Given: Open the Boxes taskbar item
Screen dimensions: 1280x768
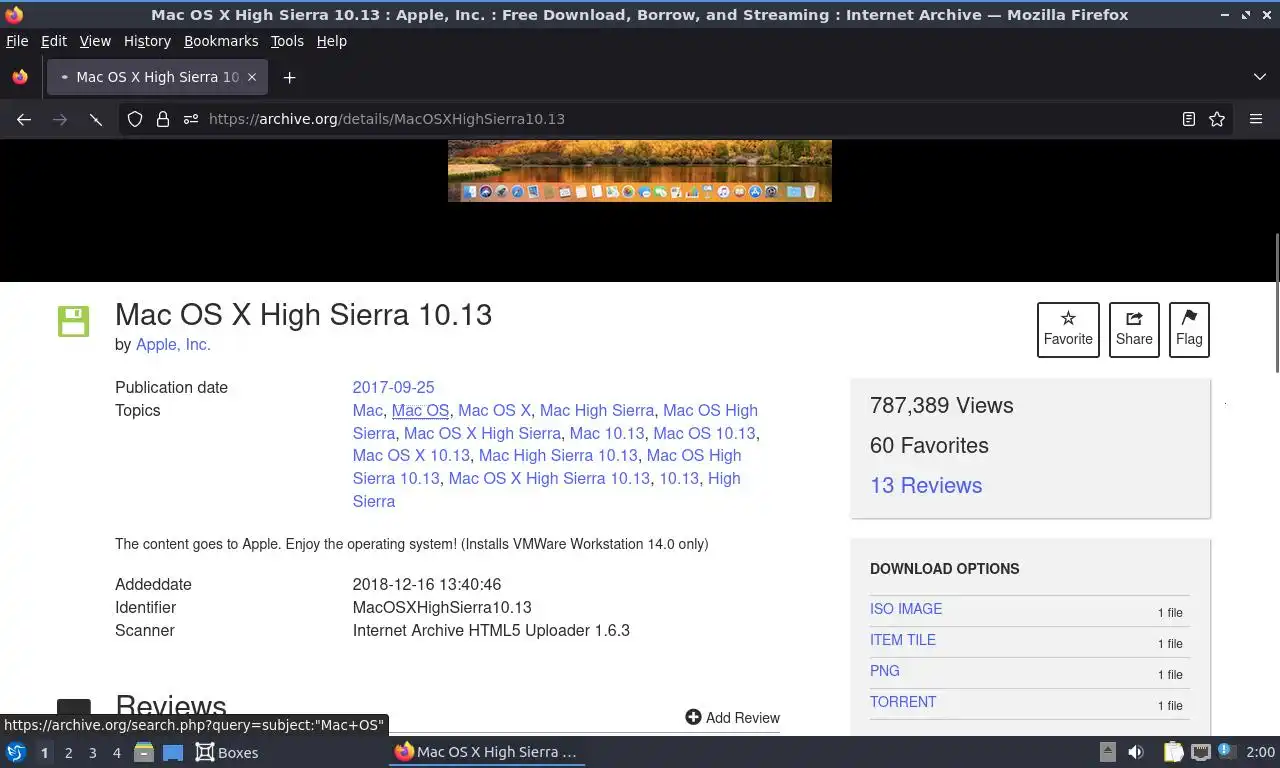Looking at the screenshot, I should coord(227,752).
